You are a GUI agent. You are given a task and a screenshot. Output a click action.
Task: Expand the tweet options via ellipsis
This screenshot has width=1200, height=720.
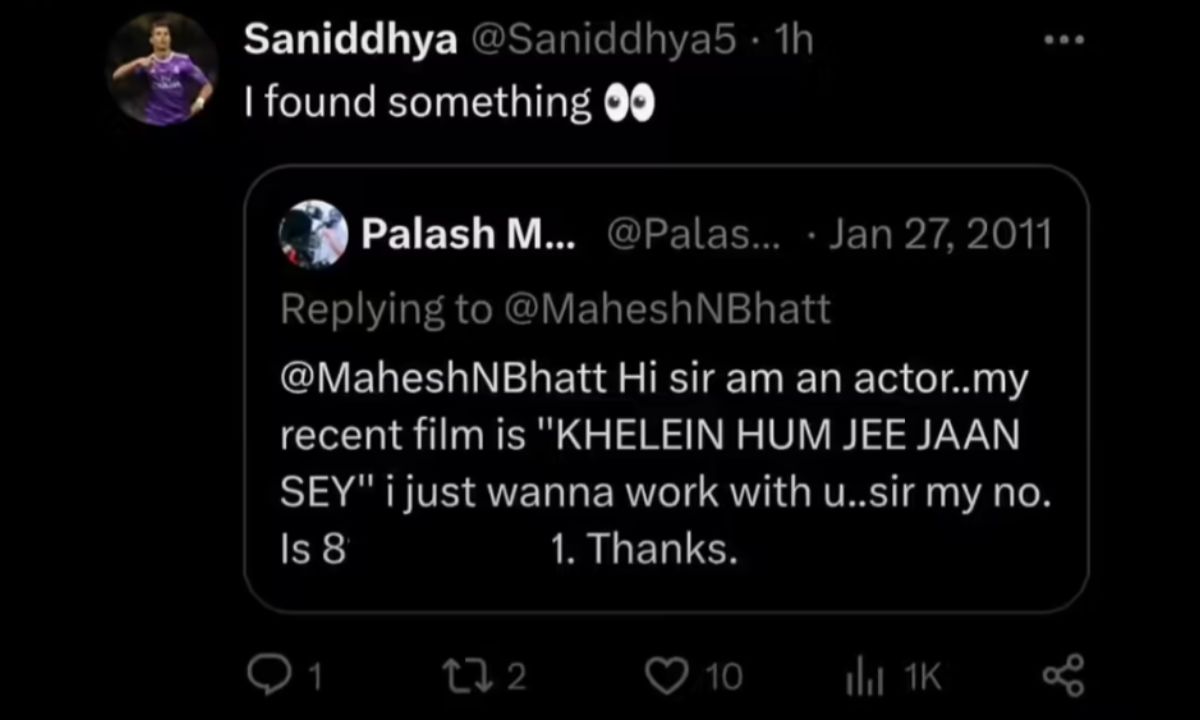tap(1063, 38)
